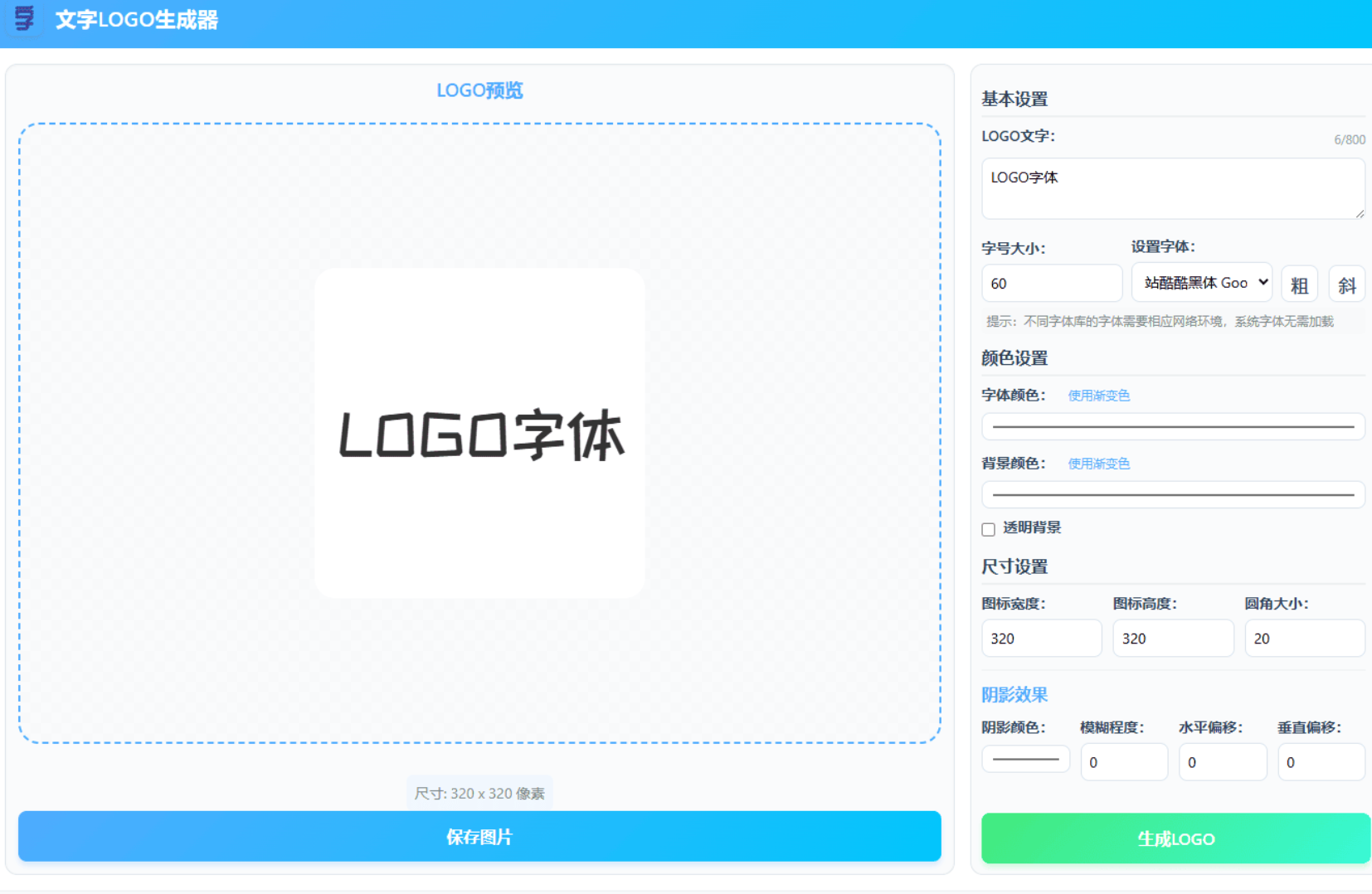The image size is (1372, 894).
Task: Toggle bold text with 粗 button
Action: 1299,284
